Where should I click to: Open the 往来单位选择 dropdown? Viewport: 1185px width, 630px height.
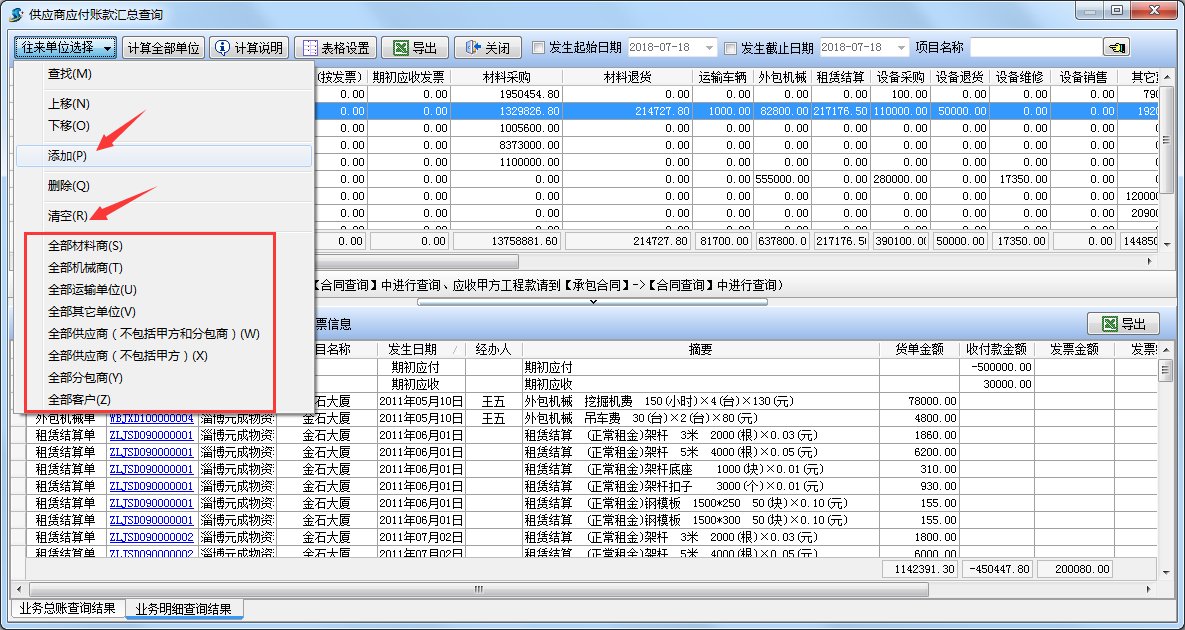point(62,47)
